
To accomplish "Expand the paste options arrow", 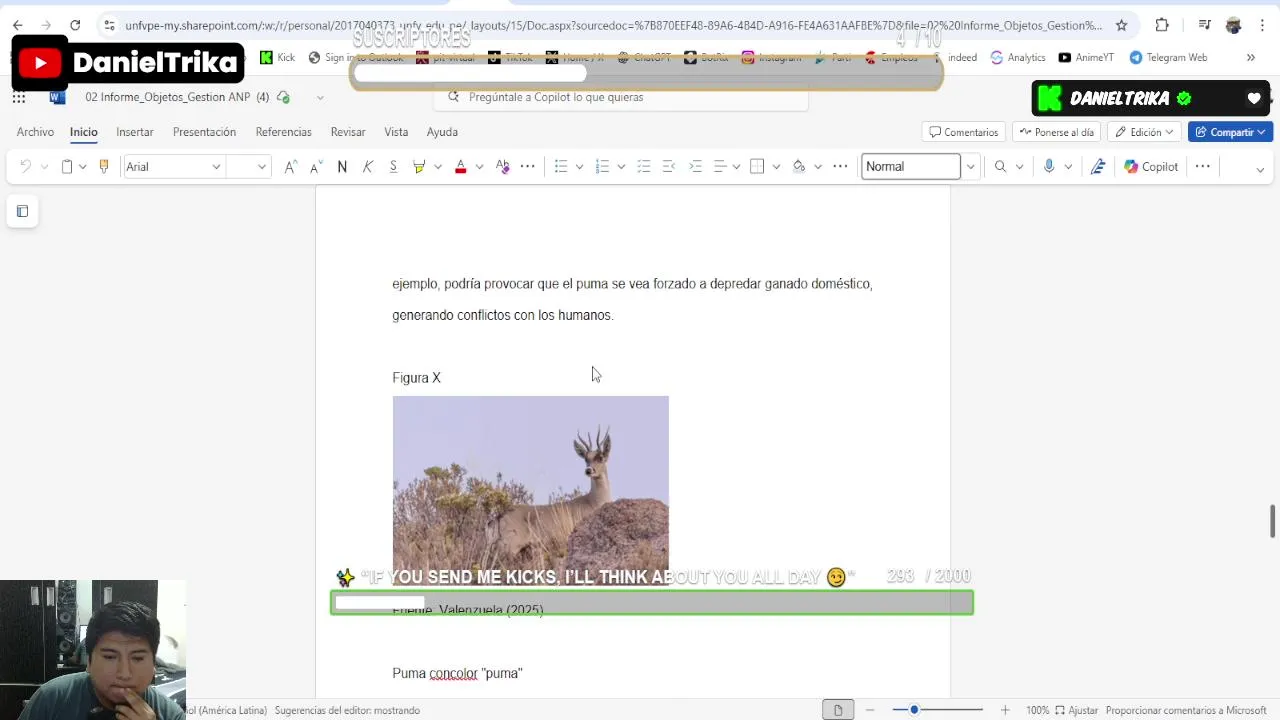I will 83,167.
